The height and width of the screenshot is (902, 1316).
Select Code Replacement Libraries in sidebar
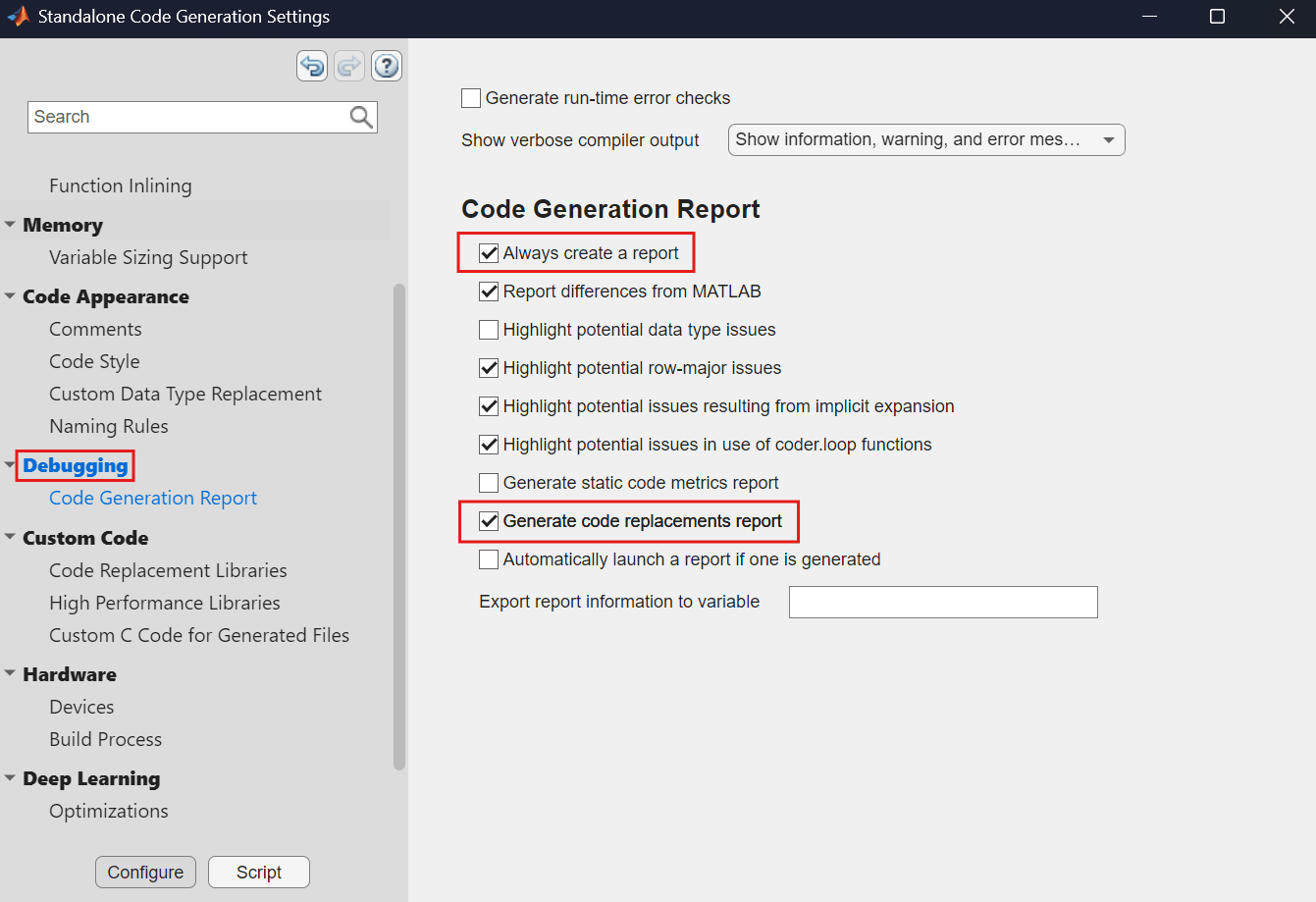tap(168, 570)
